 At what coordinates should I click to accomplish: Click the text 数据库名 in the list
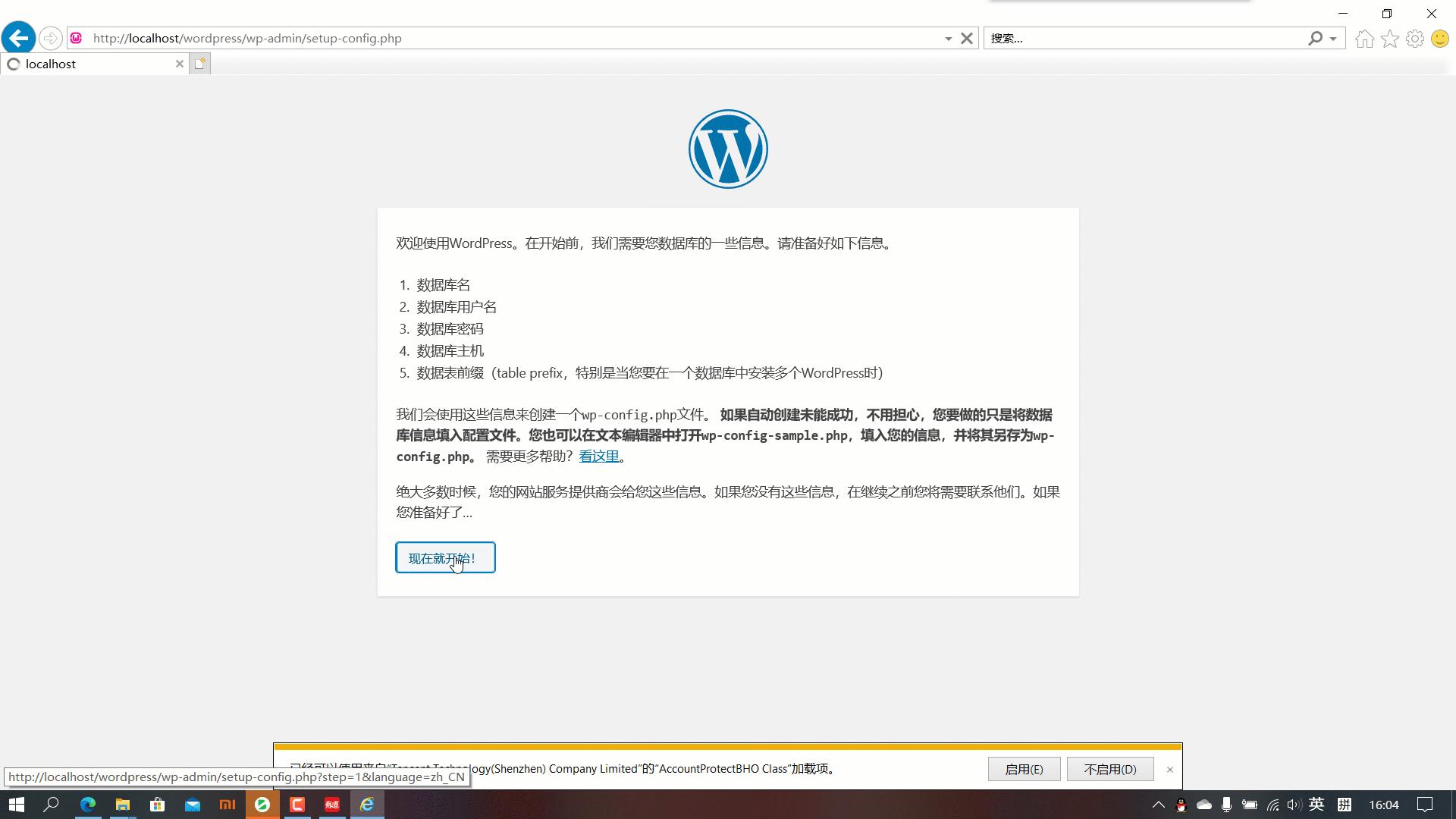(444, 285)
